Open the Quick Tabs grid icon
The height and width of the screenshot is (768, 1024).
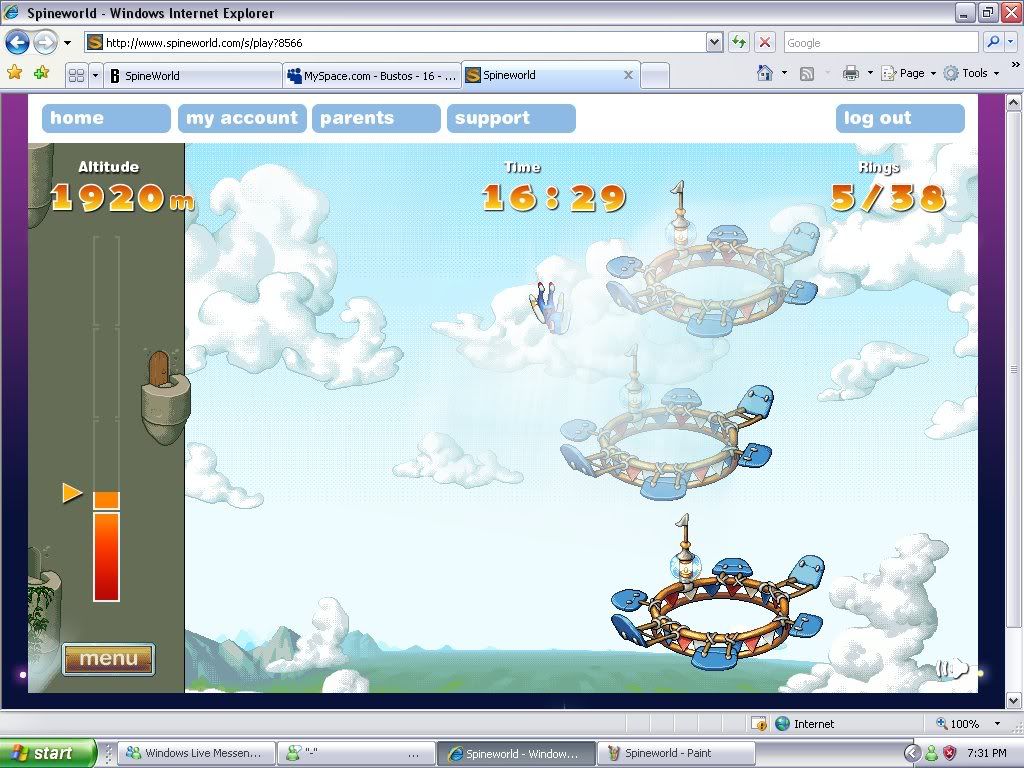(76, 75)
